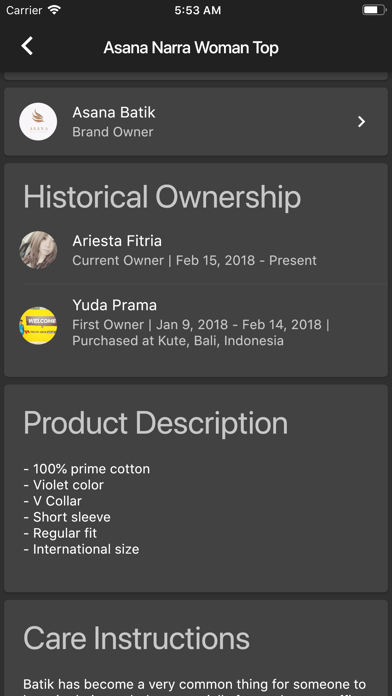Tap the Product Description heading
The image size is (392, 696).
point(155,423)
